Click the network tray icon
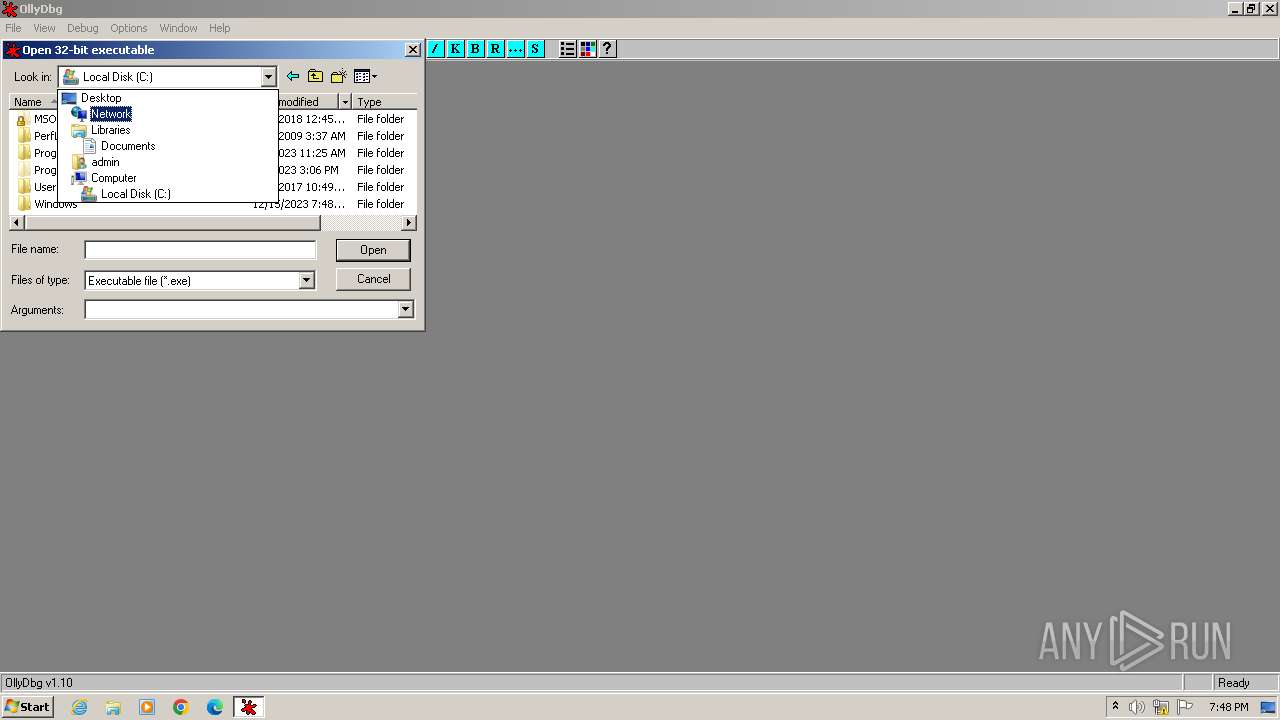The width and height of the screenshot is (1280, 720). pos(1161,707)
